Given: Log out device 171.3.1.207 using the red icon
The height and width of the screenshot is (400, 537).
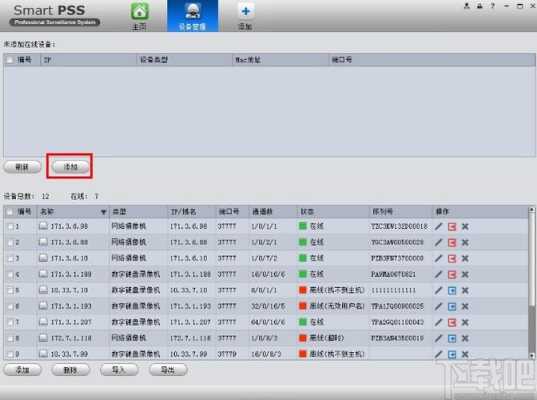Looking at the screenshot, I should click(452, 322).
